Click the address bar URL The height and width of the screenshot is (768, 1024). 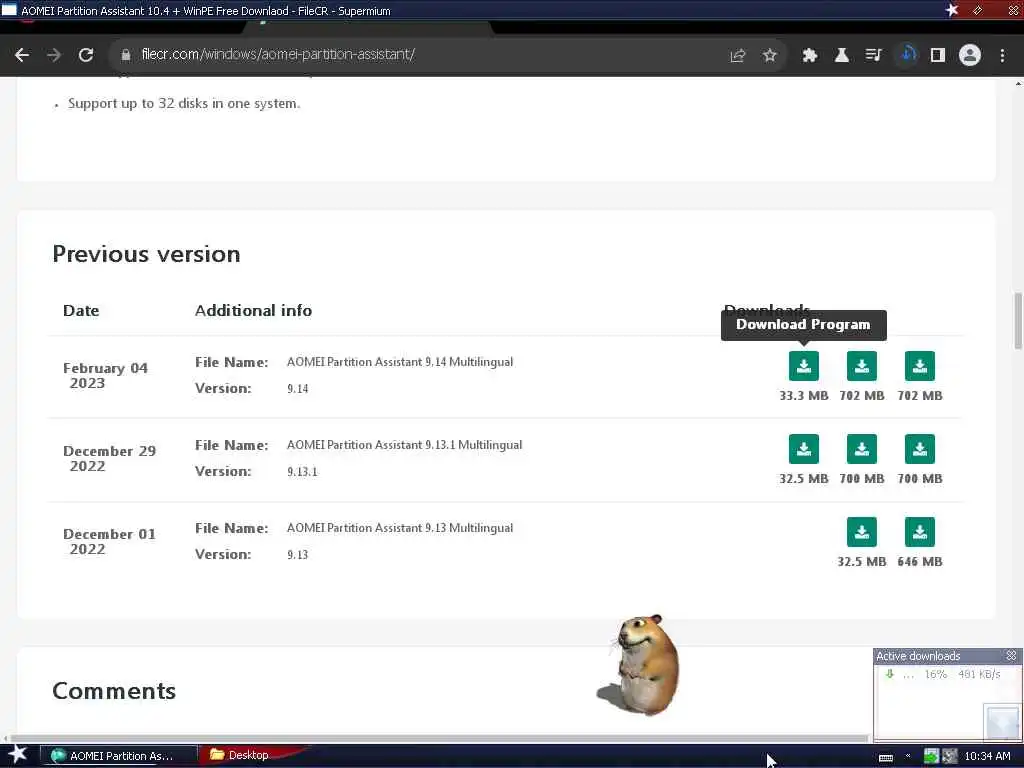pyautogui.click(x=278, y=54)
